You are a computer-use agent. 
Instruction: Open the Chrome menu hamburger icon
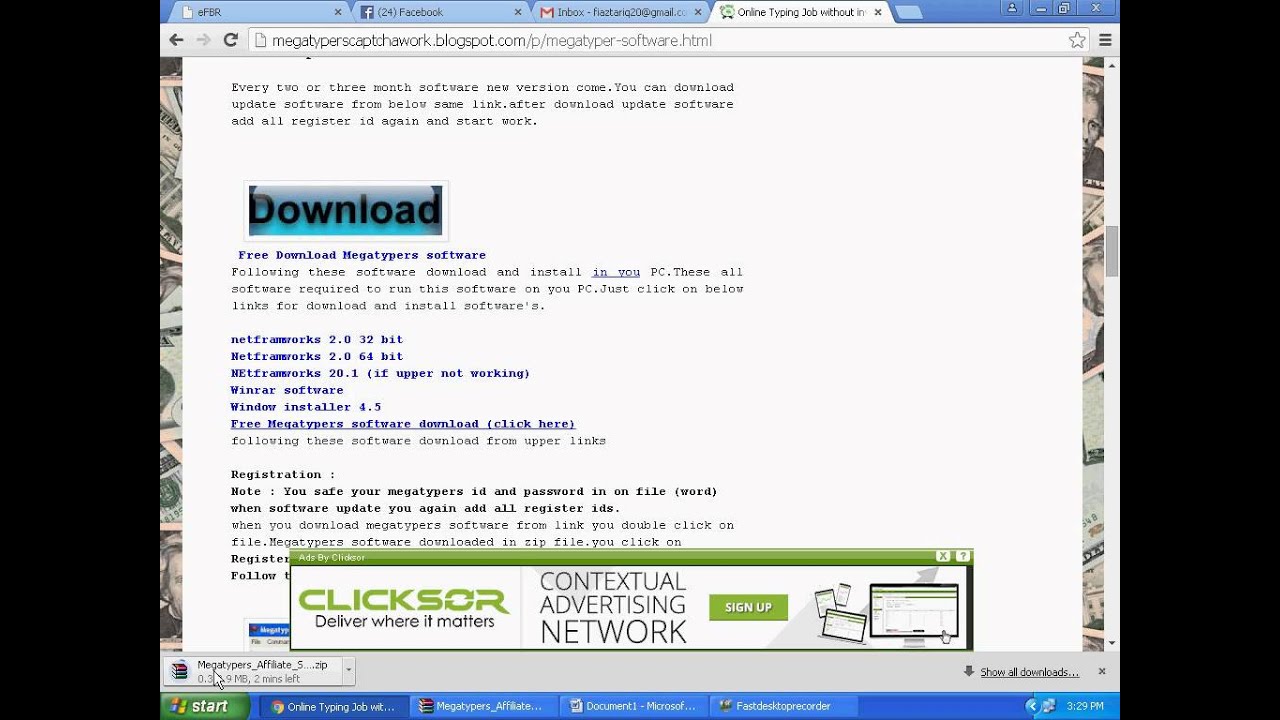[1105, 40]
